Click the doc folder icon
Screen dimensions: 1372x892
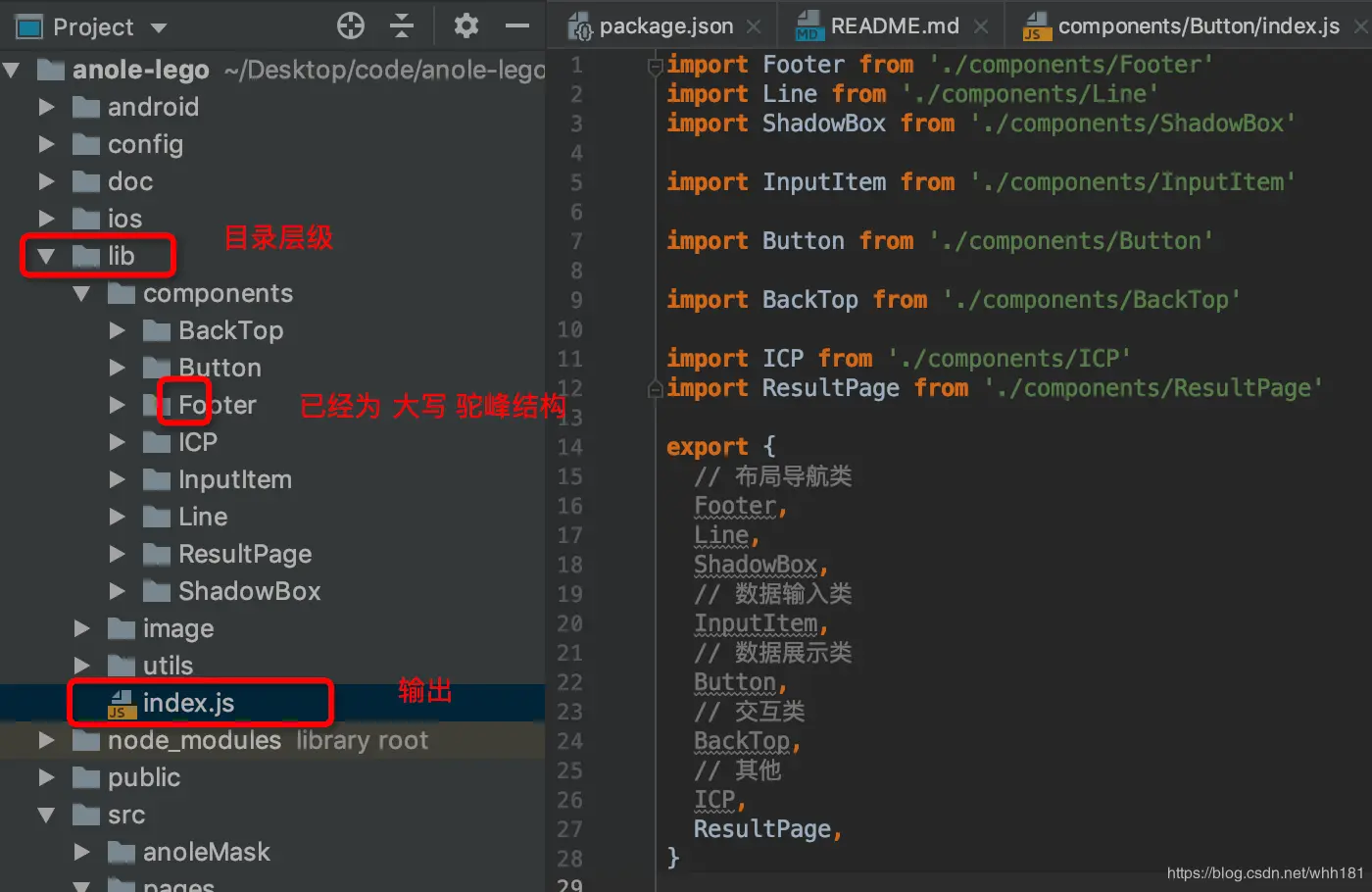tap(86, 181)
